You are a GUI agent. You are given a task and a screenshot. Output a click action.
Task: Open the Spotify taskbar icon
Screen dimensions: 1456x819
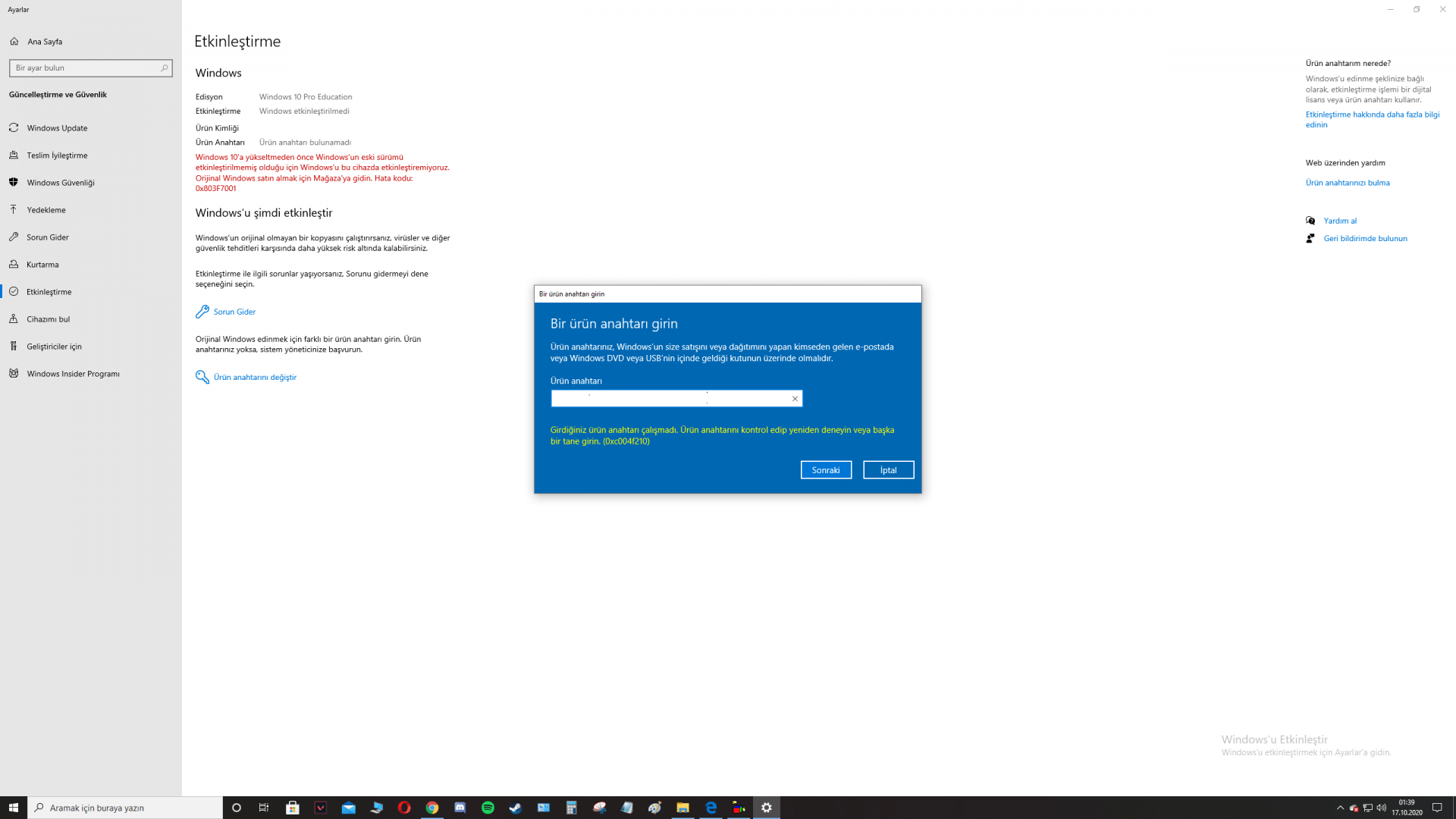488,808
